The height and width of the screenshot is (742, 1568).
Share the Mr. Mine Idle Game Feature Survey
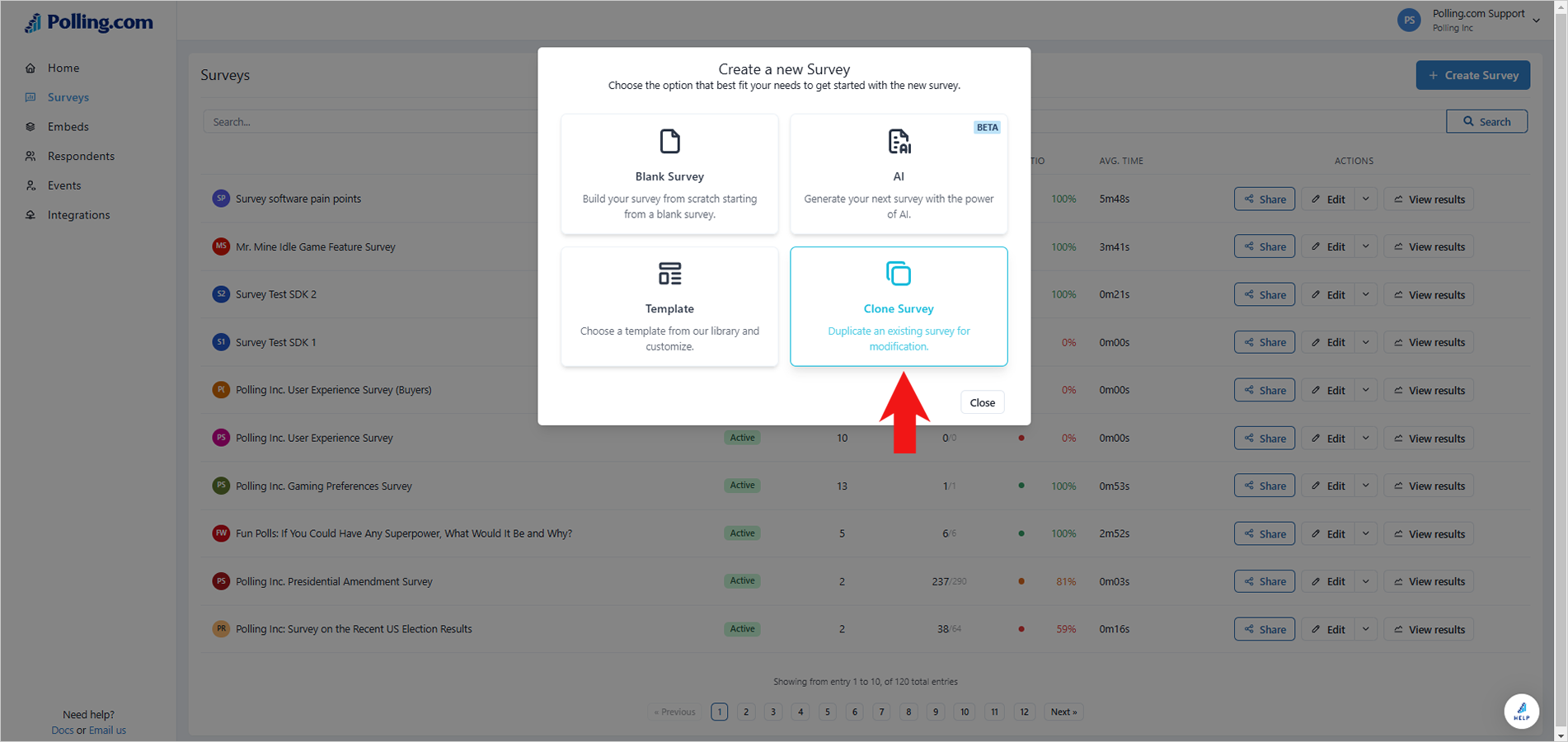[x=1265, y=247]
